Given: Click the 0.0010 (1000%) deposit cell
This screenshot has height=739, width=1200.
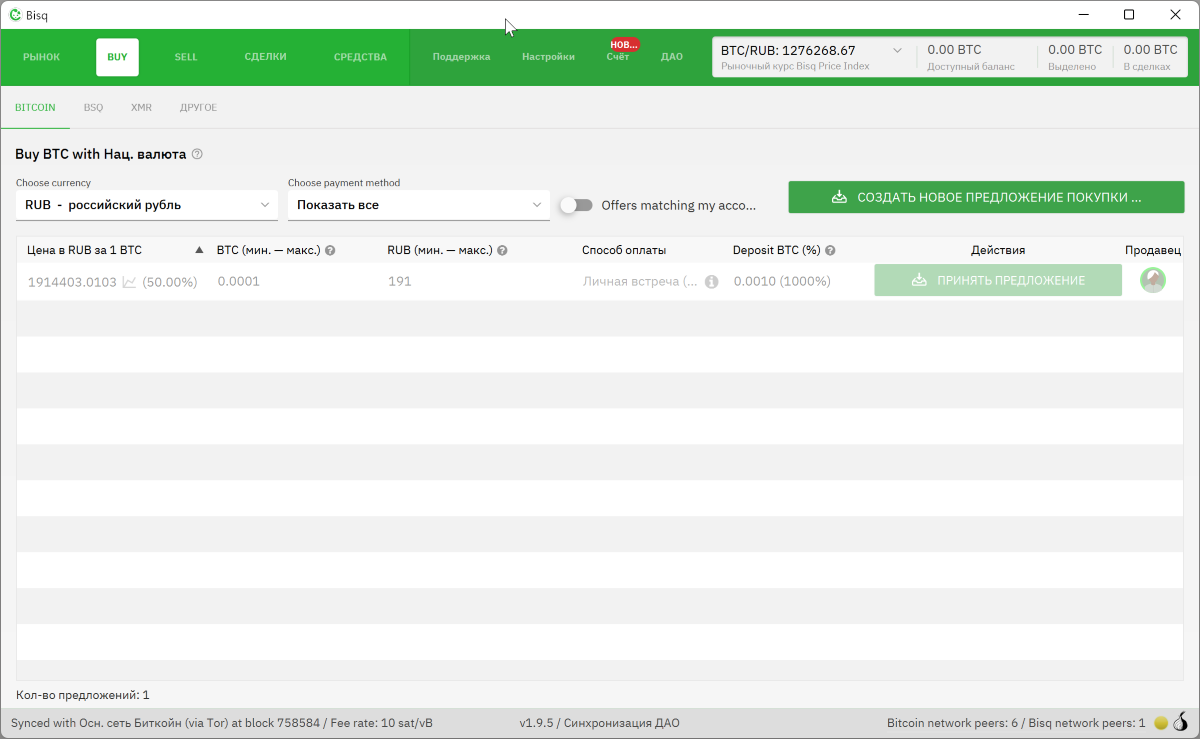Looking at the screenshot, I should [x=782, y=282].
